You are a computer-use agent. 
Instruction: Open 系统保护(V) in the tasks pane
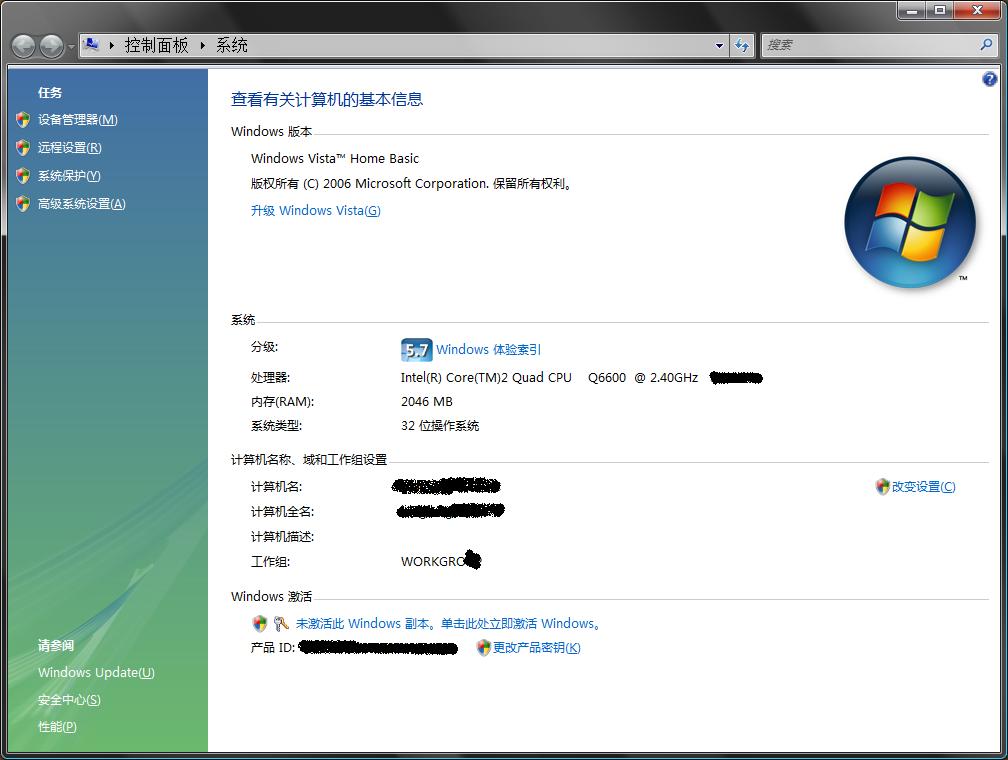pos(69,176)
